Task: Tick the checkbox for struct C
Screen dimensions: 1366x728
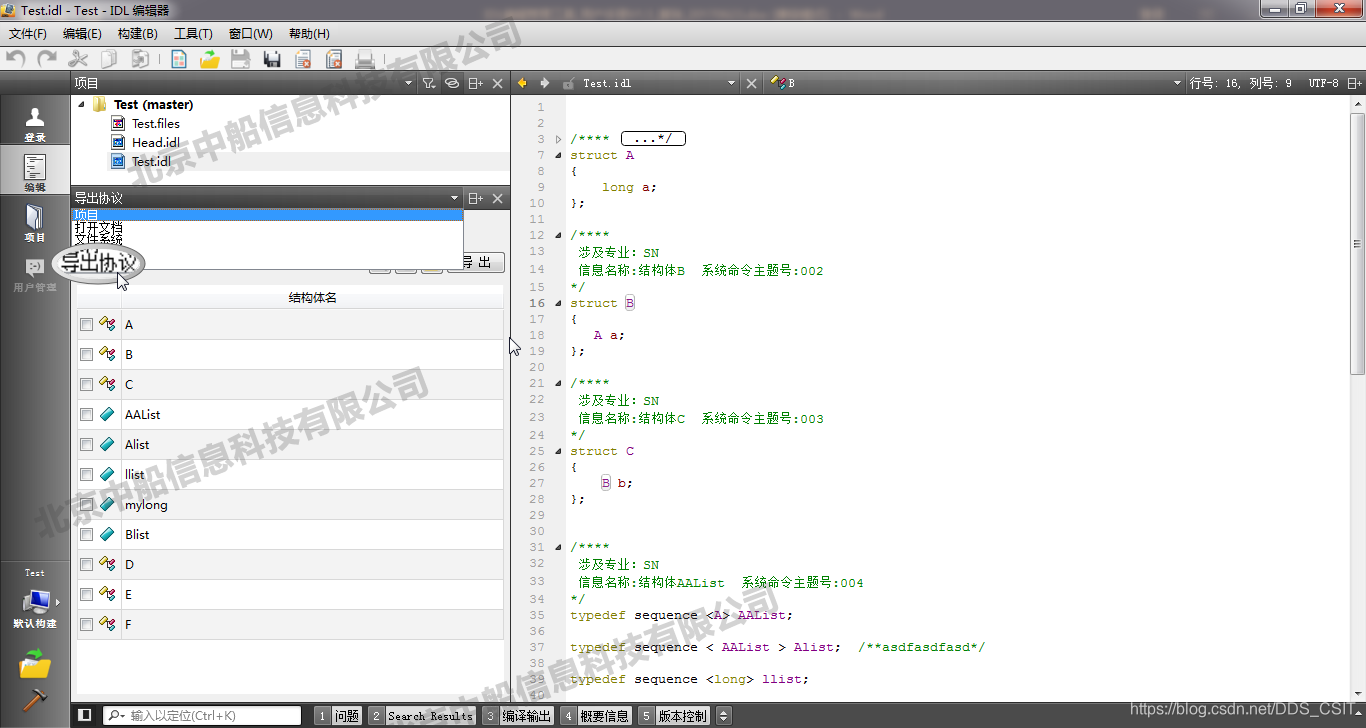Action: 87,384
